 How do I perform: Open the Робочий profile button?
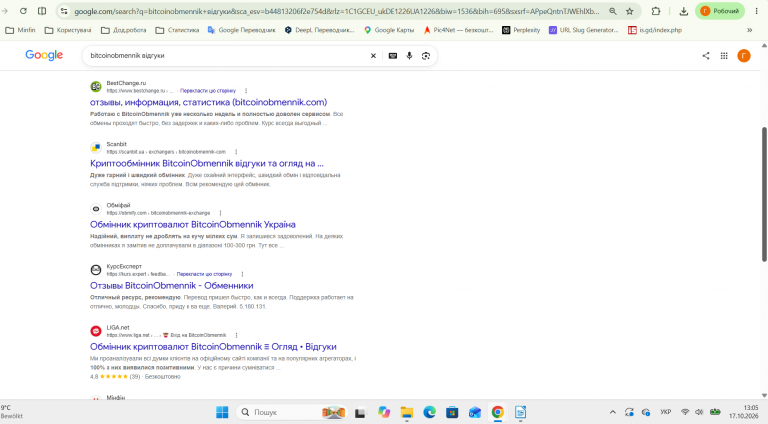(720, 11)
